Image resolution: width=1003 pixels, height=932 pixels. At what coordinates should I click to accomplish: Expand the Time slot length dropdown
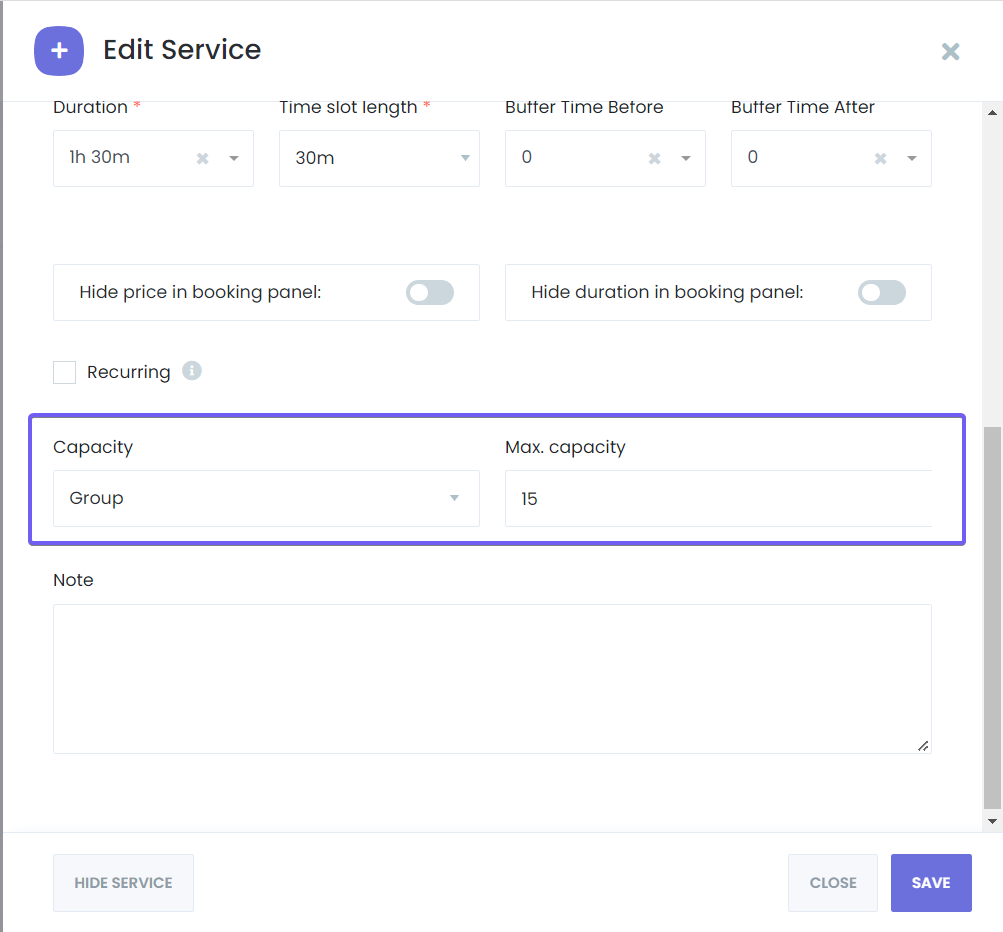click(464, 158)
